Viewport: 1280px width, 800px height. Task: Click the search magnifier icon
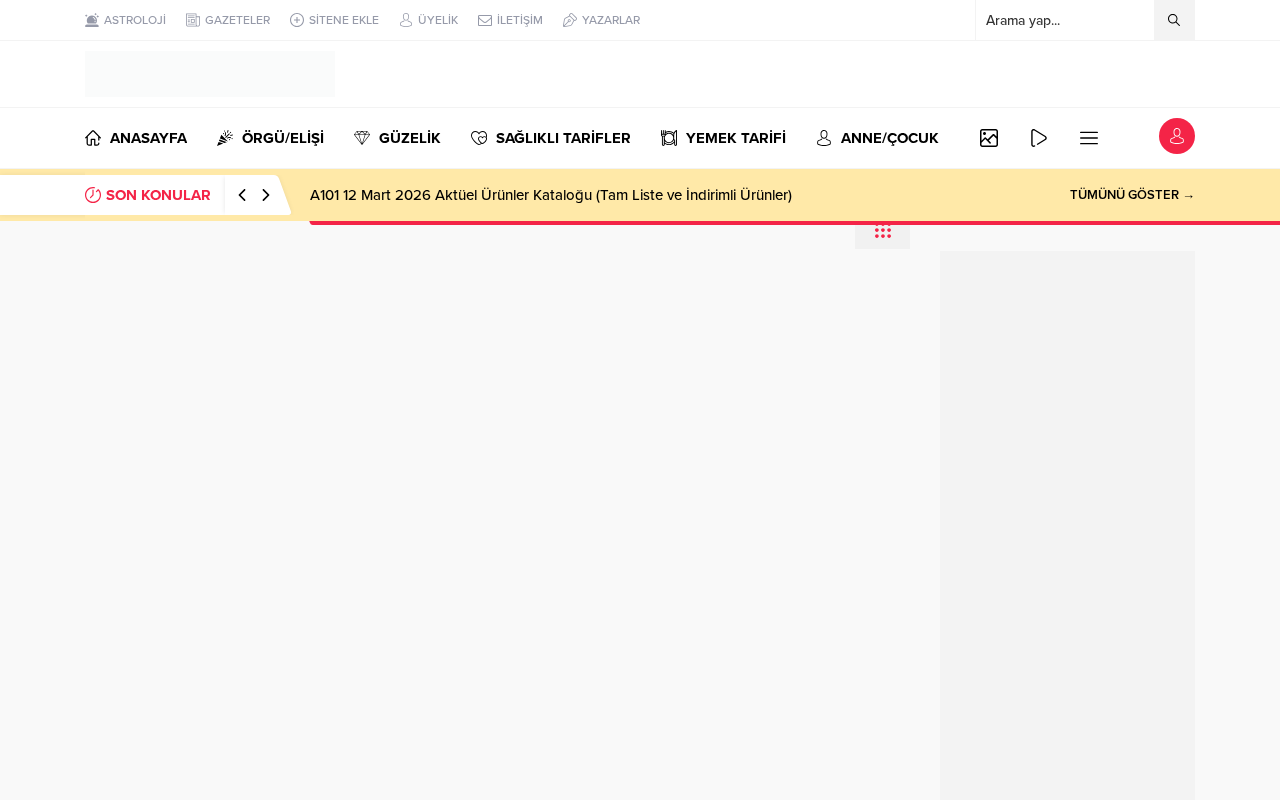(1174, 20)
